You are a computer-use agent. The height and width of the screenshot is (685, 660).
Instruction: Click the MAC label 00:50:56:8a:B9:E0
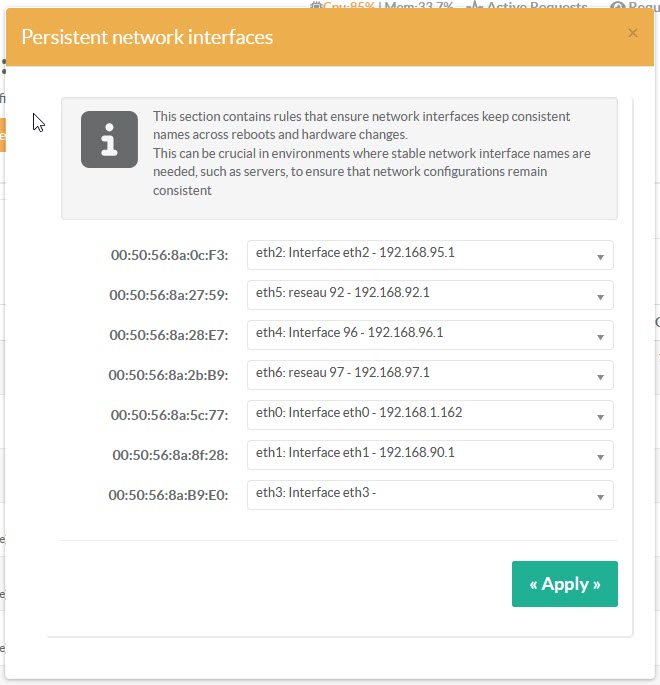click(168, 495)
